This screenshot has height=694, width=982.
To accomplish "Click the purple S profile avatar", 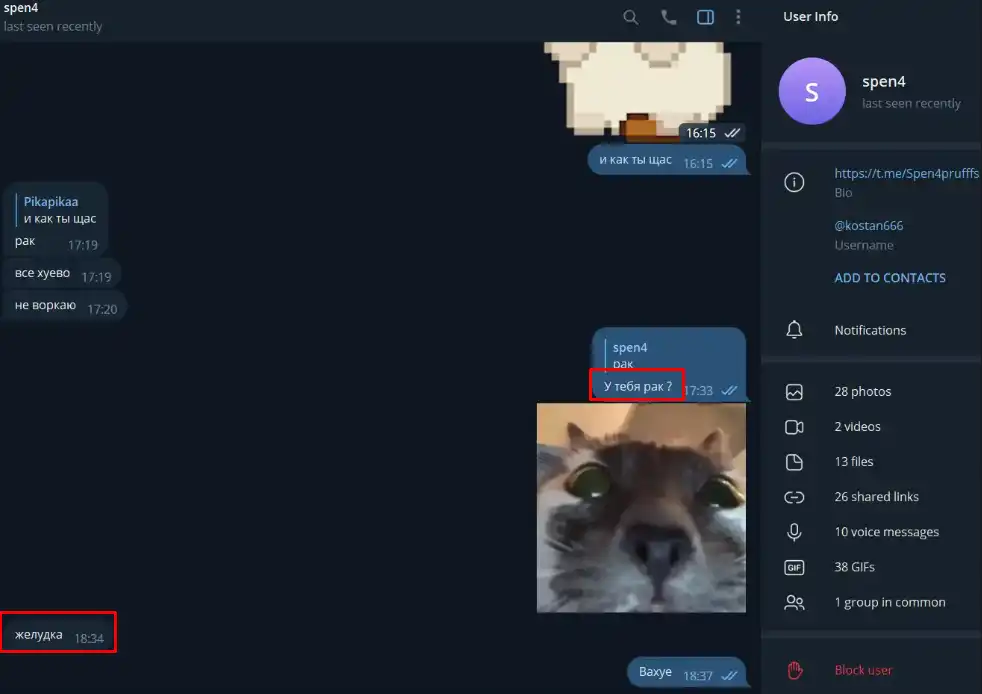I will click(x=812, y=91).
